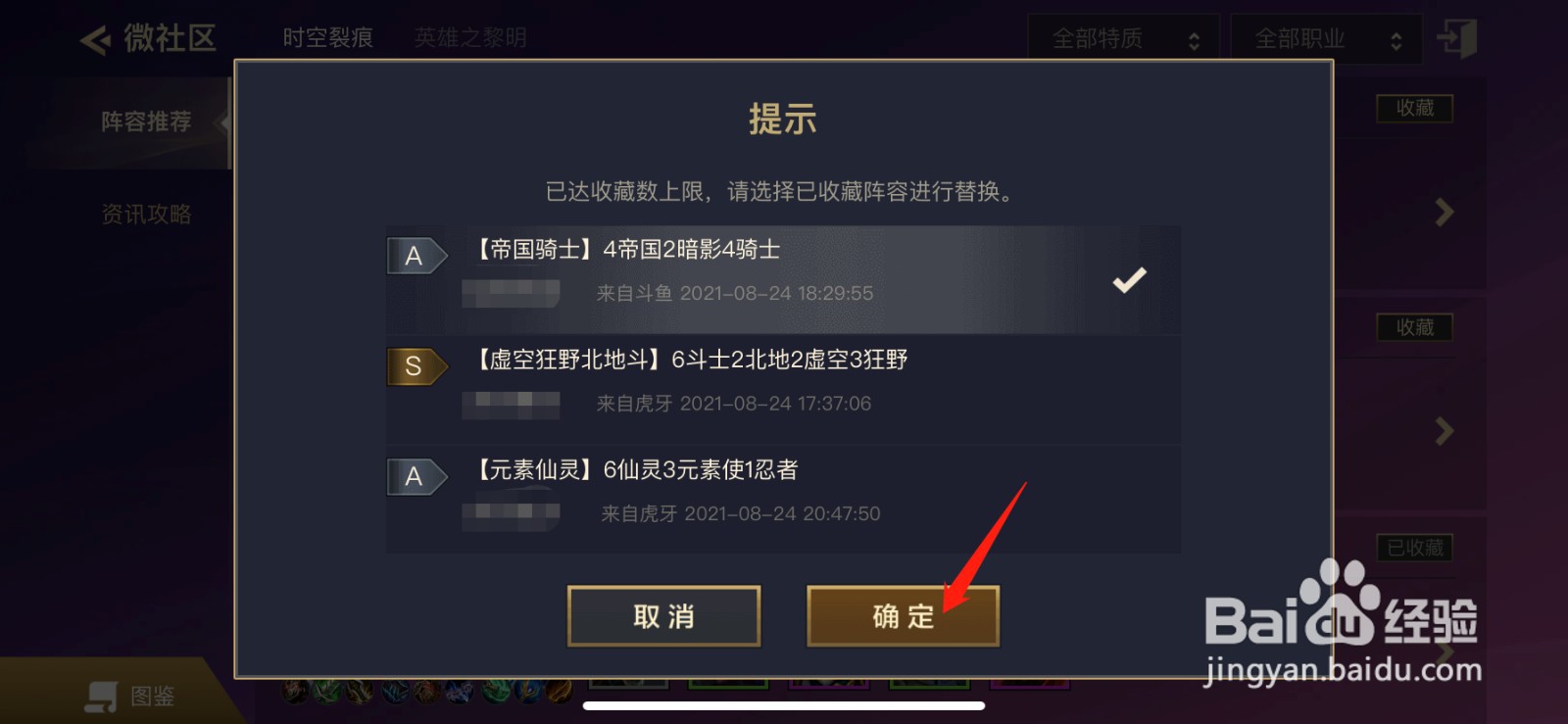Click the 取消 cancel button
1568x724 pixels.
click(663, 616)
